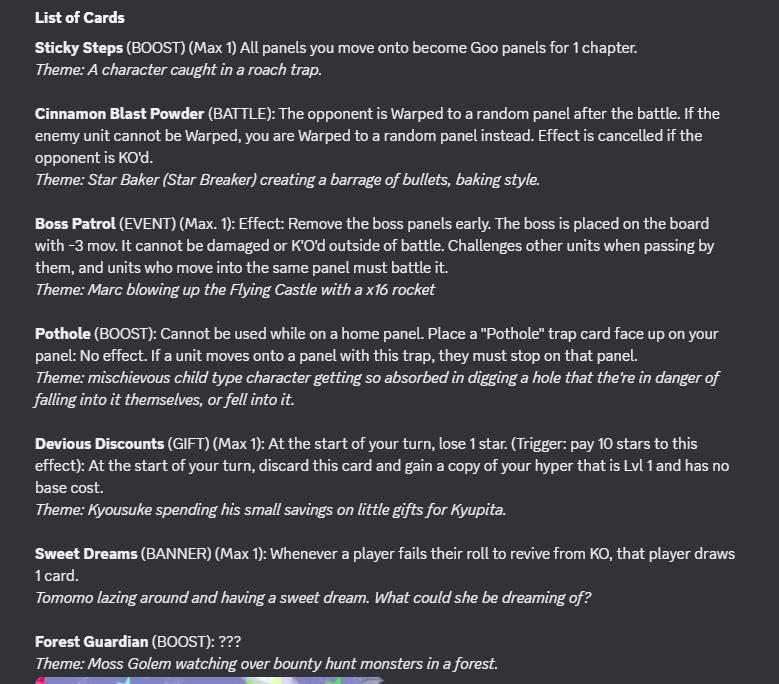Screen dimensions: 779x684
Task: Click the 'Sweet Dreams' card title
Action: (86, 553)
